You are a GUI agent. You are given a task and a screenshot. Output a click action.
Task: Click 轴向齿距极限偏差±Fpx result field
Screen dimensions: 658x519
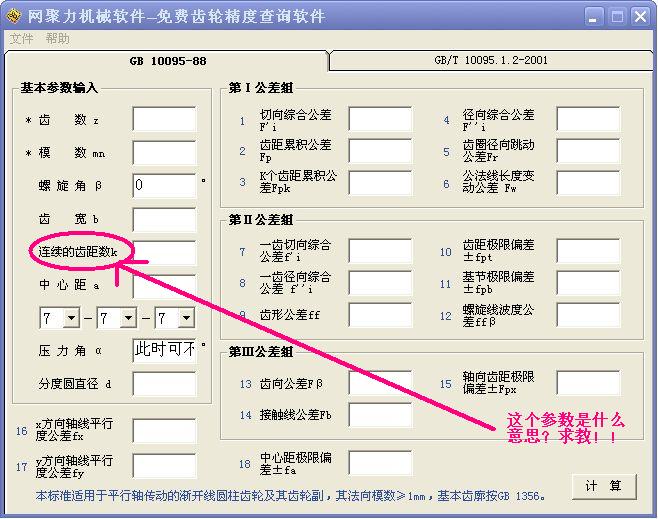[588, 383]
